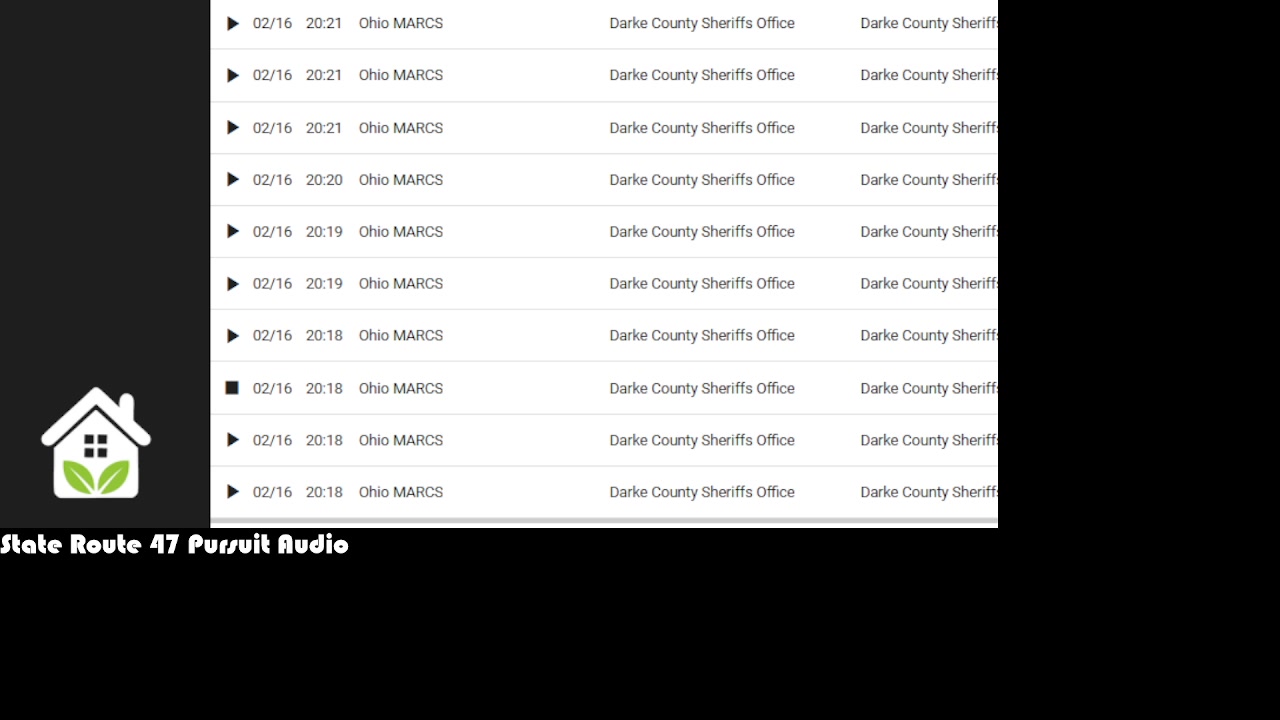Play the second 20:21 recording in the list

pyautogui.click(x=233, y=75)
